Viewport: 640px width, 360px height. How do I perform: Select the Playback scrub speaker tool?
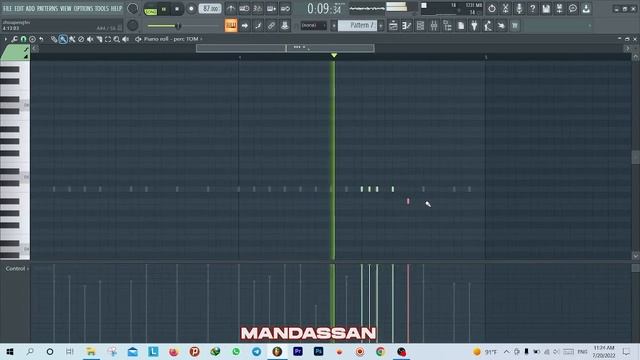pyautogui.click(x=126, y=39)
